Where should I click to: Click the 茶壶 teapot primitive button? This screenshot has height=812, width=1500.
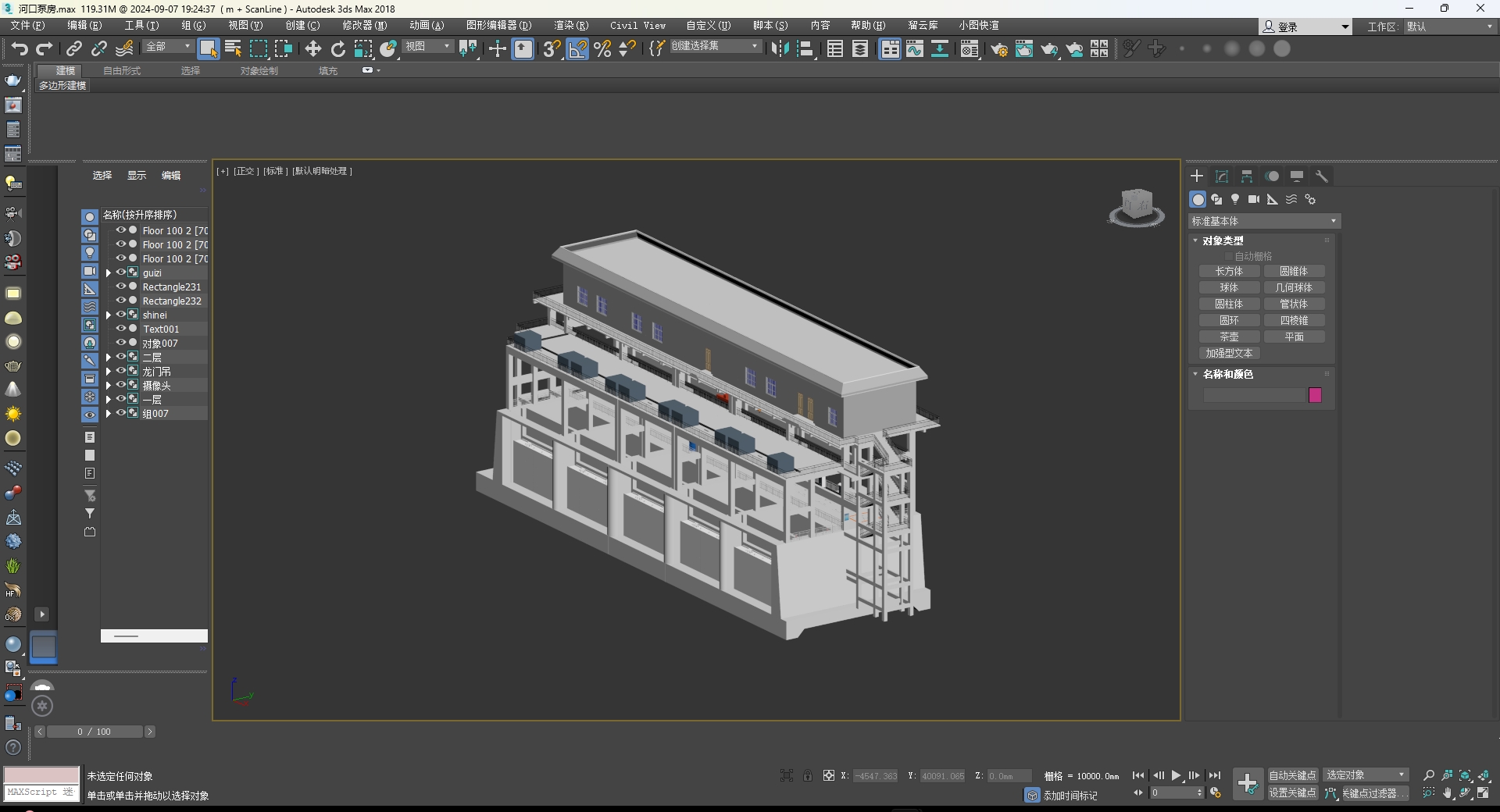pos(1229,337)
